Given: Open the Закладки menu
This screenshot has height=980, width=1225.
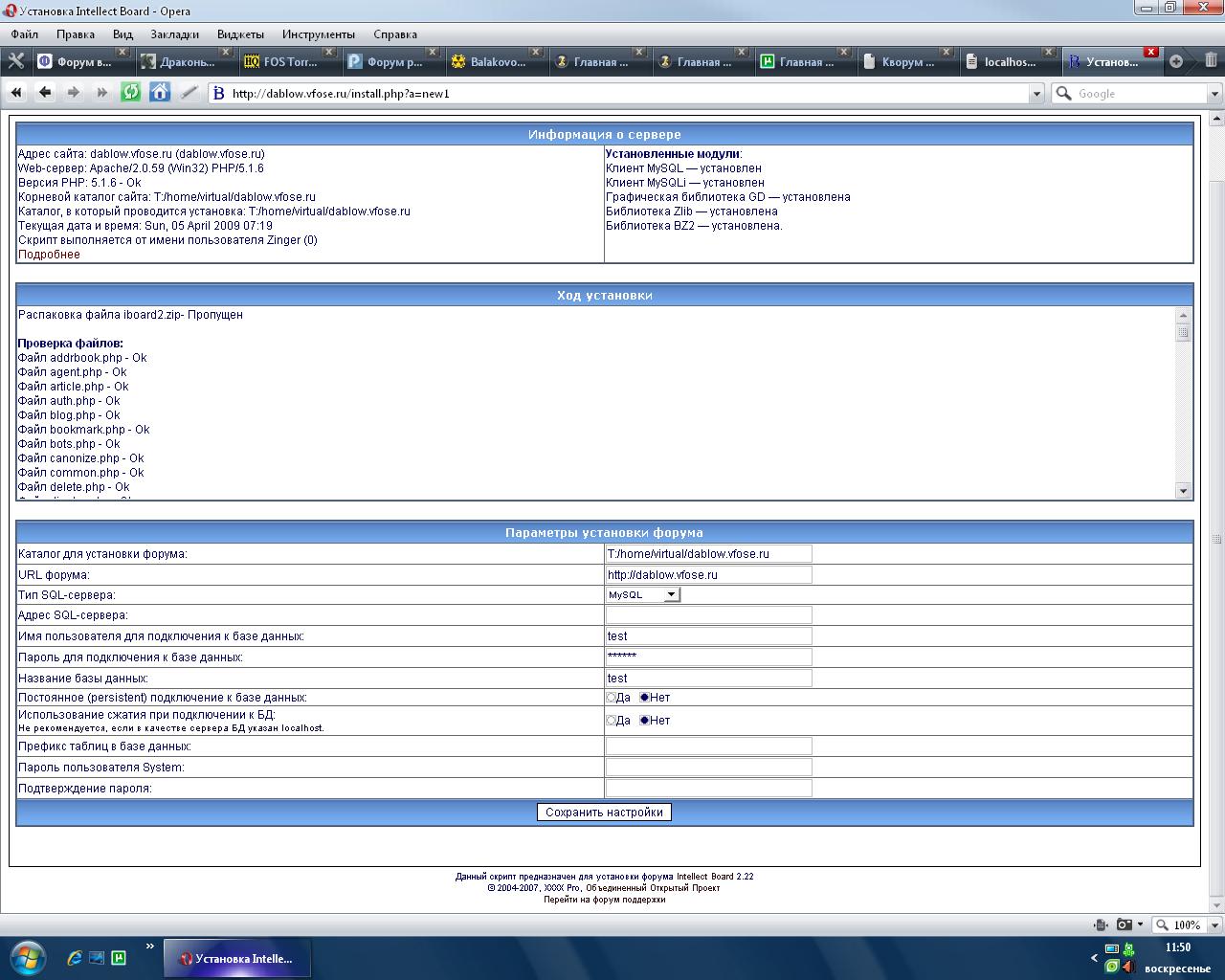Looking at the screenshot, I should click(174, 34).
